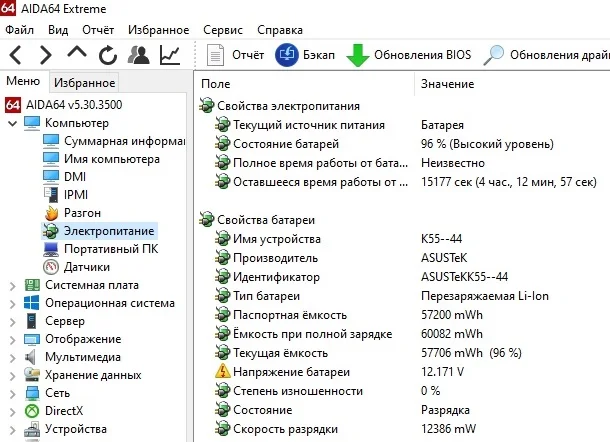610x442 pixels.
Task: Refresh the page with the circular arrow
Action: click(108, 55)
